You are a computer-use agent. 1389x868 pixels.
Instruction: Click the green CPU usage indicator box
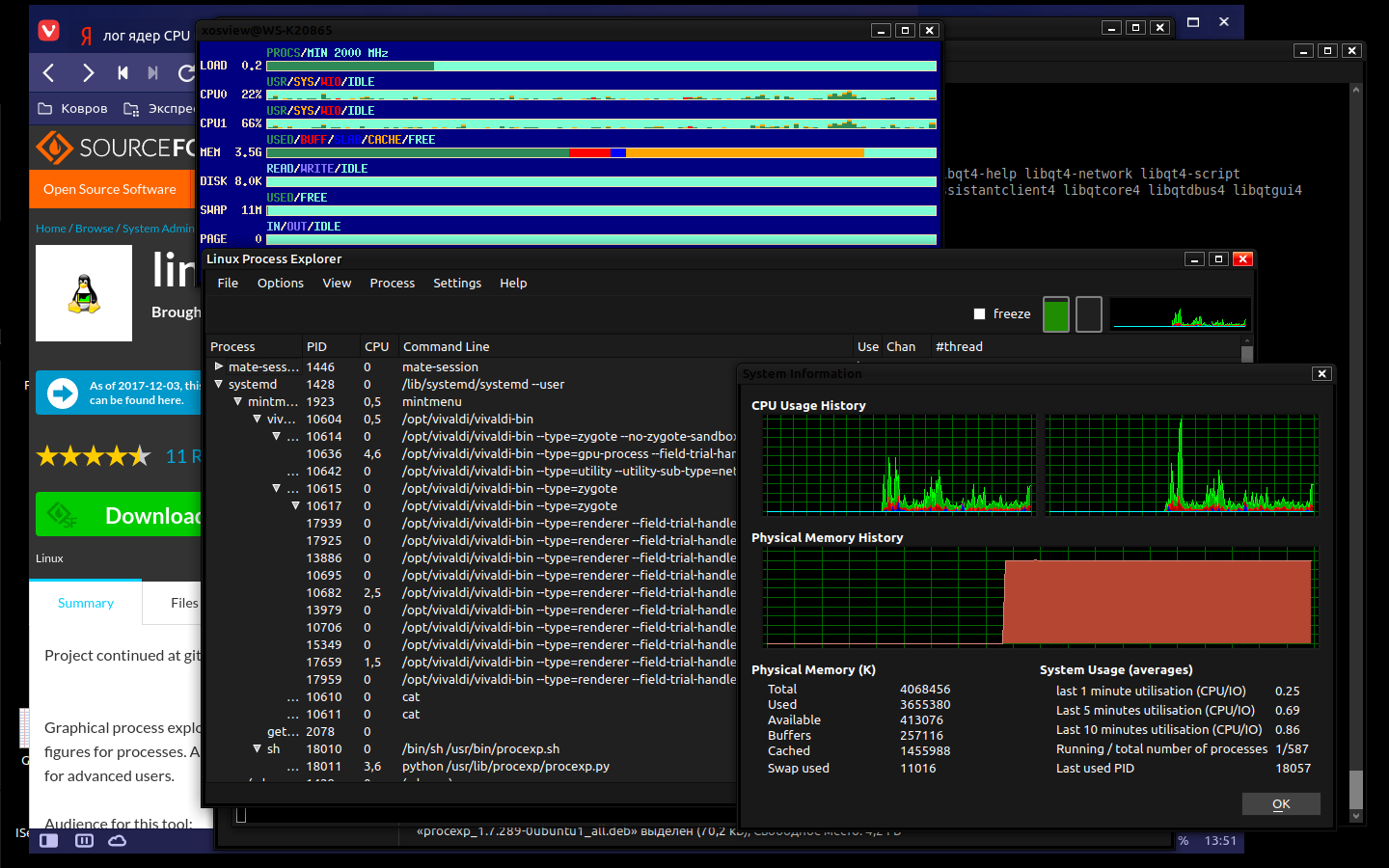(x=1056, y=314)
